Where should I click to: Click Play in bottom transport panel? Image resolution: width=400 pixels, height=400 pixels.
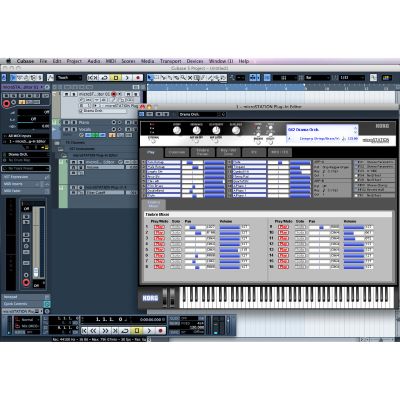(149, 330)
